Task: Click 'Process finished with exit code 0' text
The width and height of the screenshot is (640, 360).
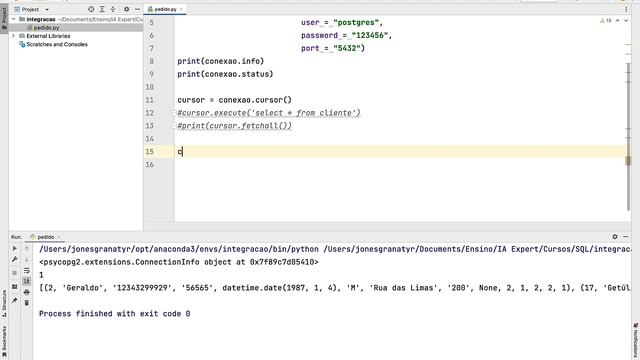Action: (x=115, y=313)
